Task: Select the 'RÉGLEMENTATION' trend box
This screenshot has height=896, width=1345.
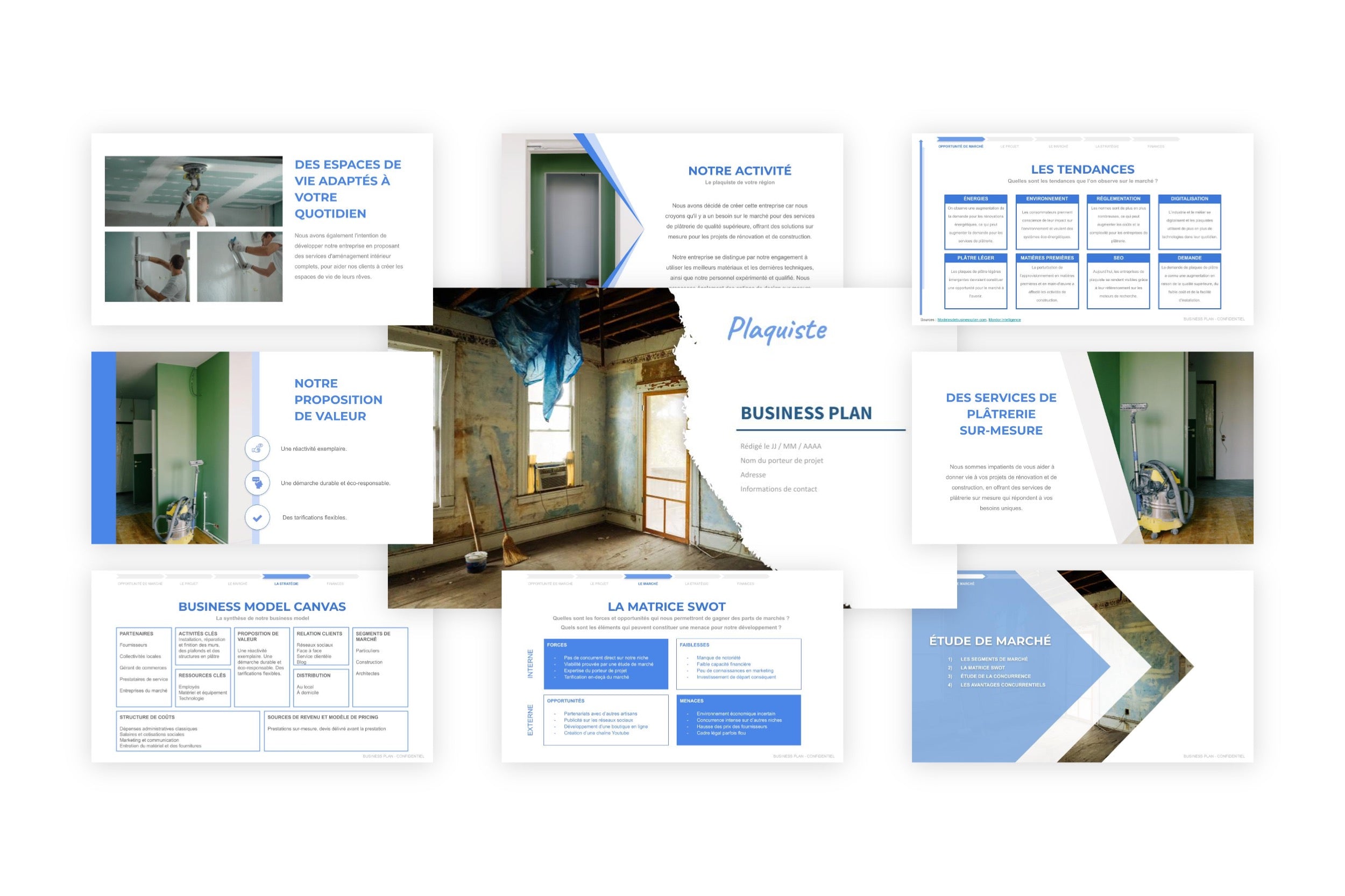Action: tap(1118, 222)
